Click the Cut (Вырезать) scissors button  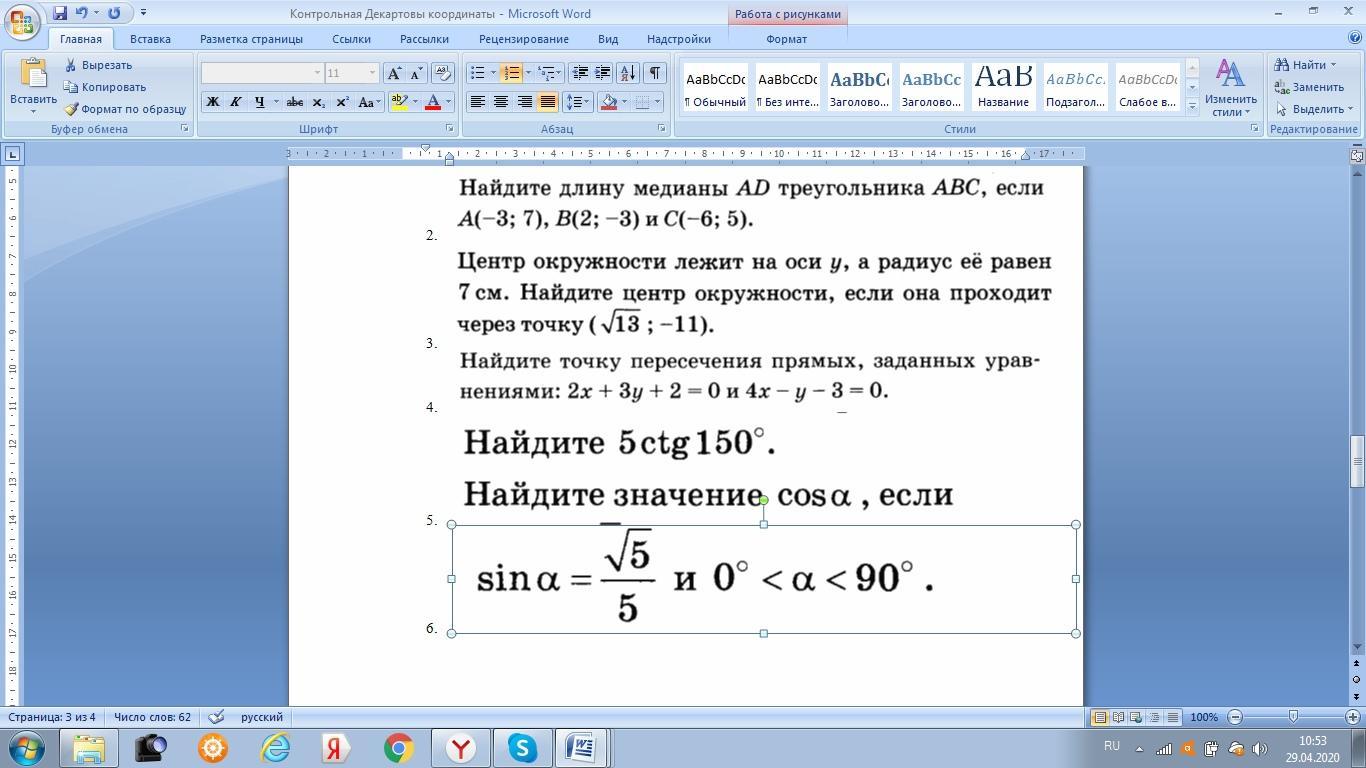pos(98,65)
